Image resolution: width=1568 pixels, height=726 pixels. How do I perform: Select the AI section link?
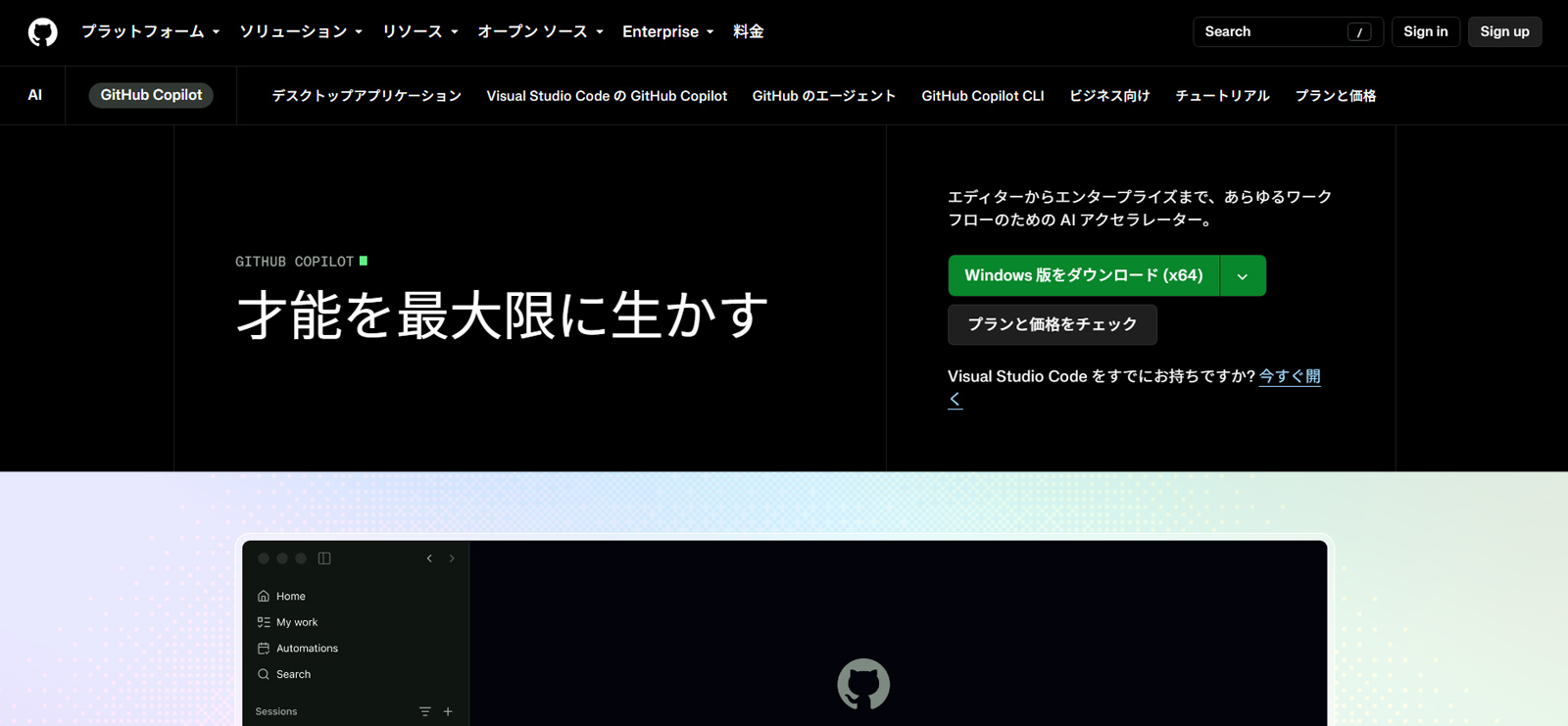click(34, 95)
